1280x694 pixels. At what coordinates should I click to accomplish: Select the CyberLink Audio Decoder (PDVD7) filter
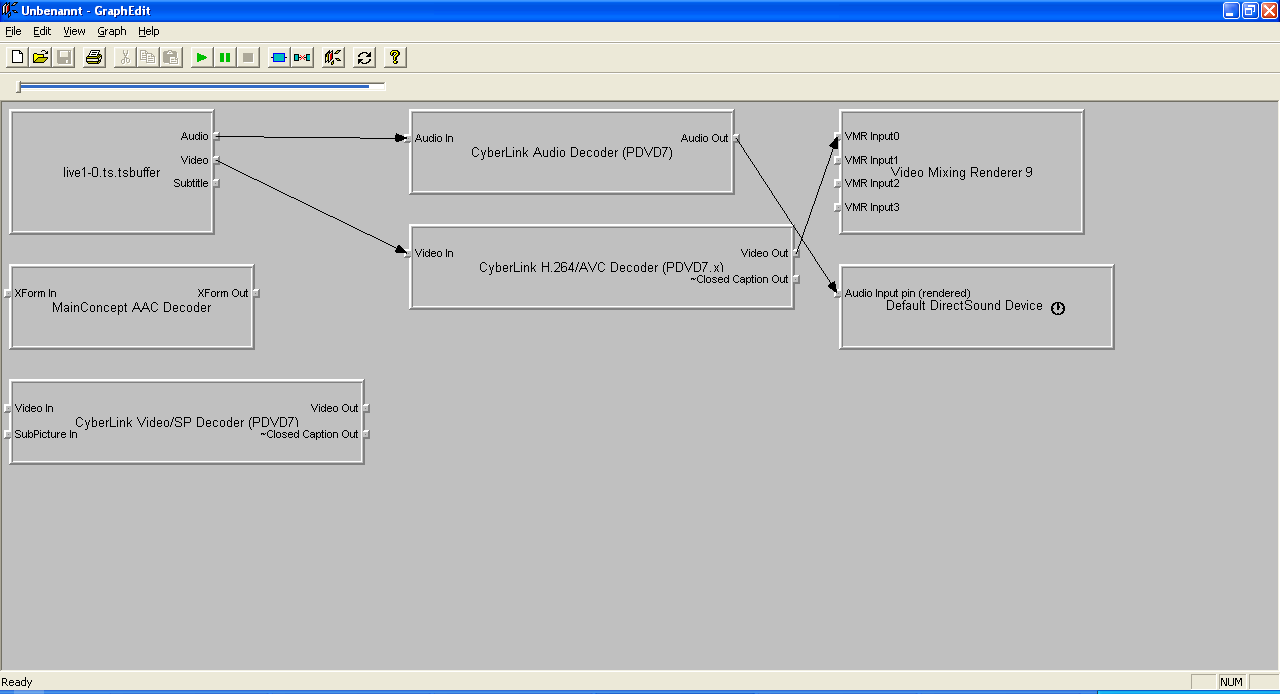tap(571, 153)
